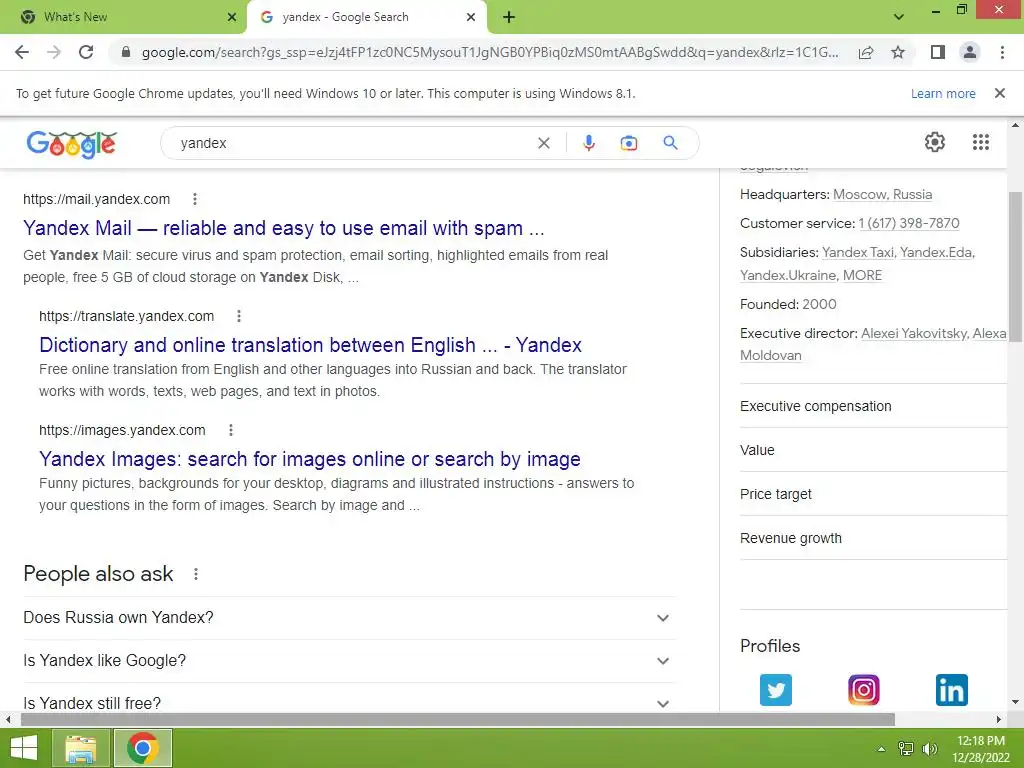Image resolution: width=1024 pixels, height=768 pixels.
Task: Click the forward navigation arrow
Action: click(54, 52)
